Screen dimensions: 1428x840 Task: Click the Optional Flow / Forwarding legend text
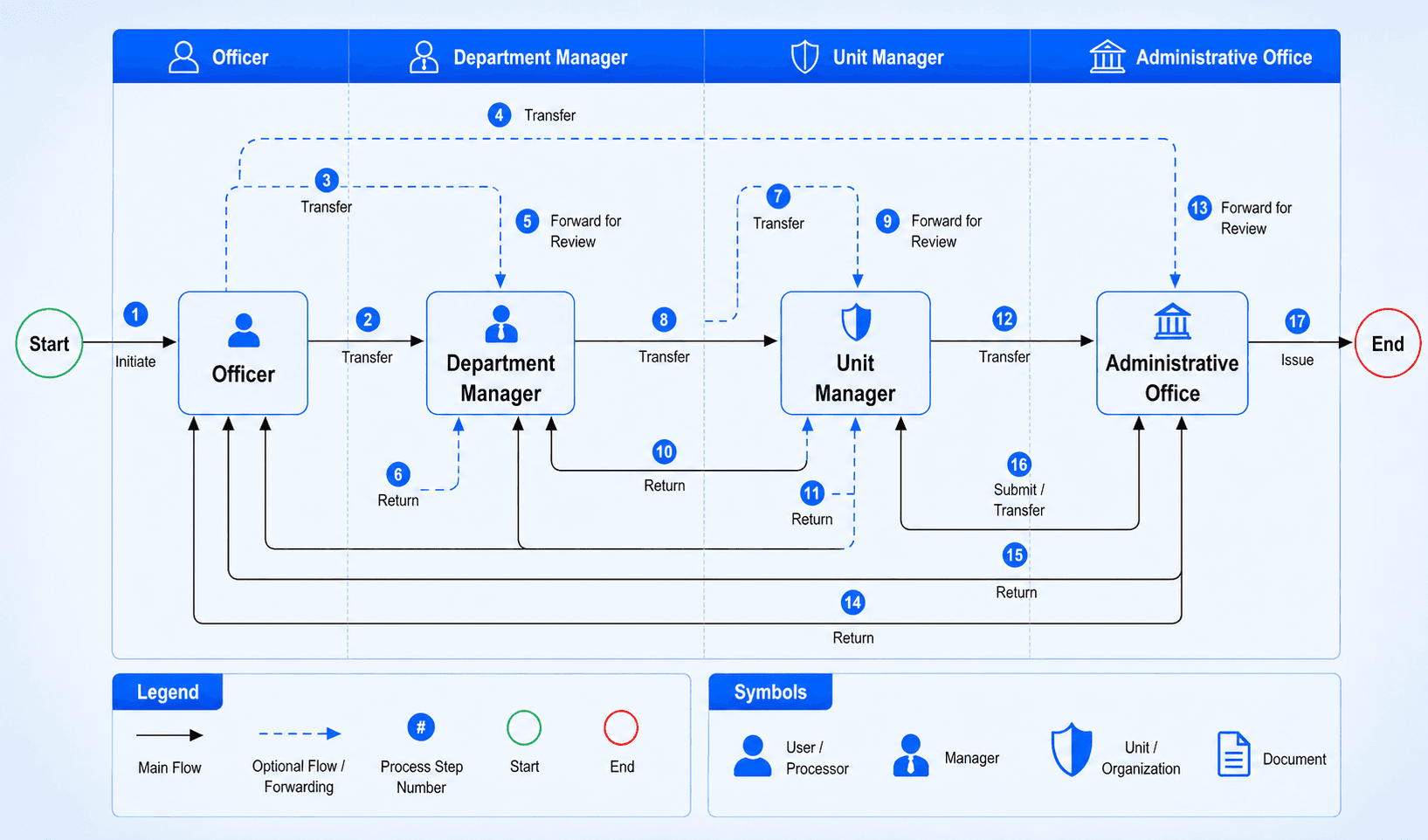(x=299, y=776)
